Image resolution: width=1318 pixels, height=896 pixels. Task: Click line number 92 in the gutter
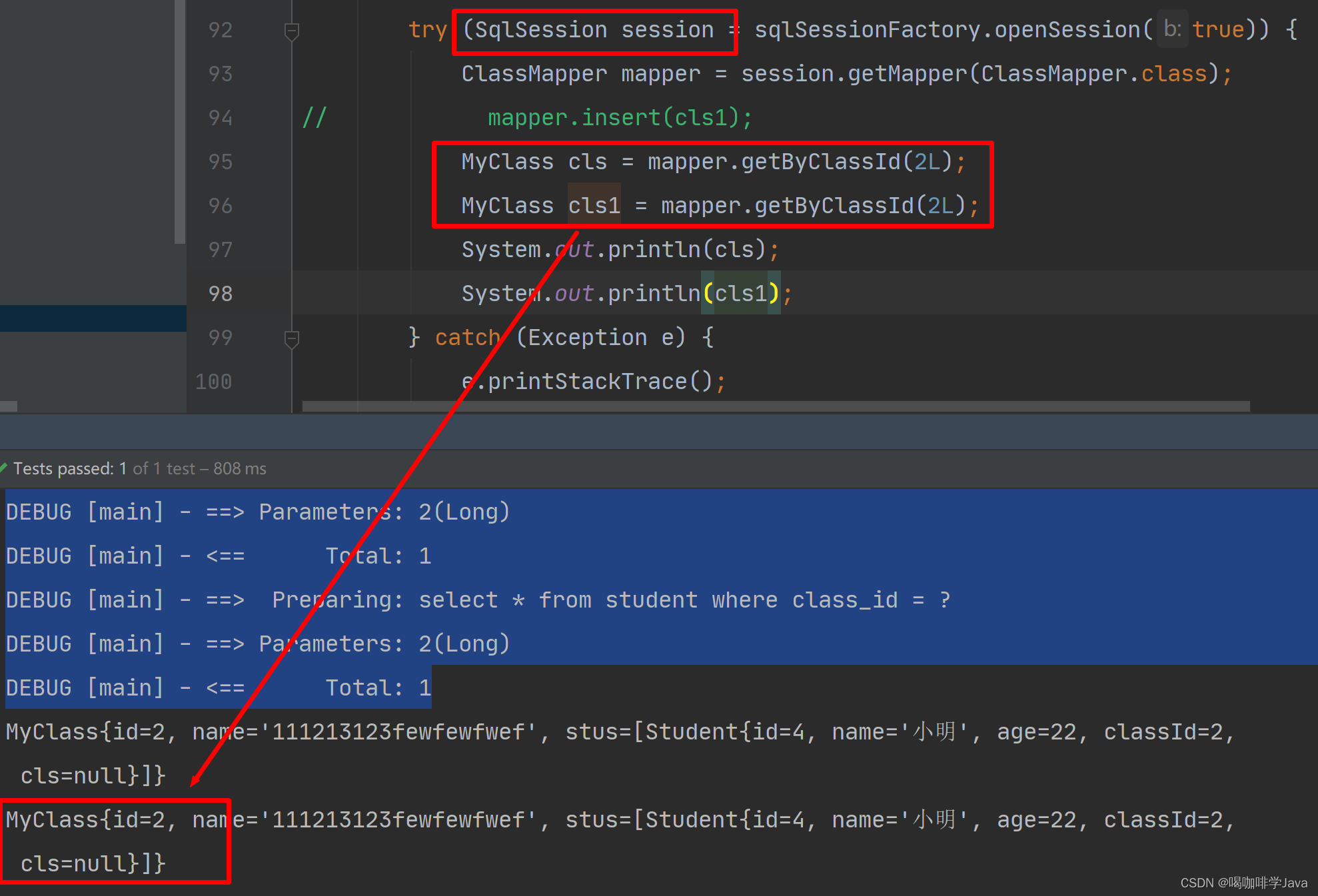[221, 30]
